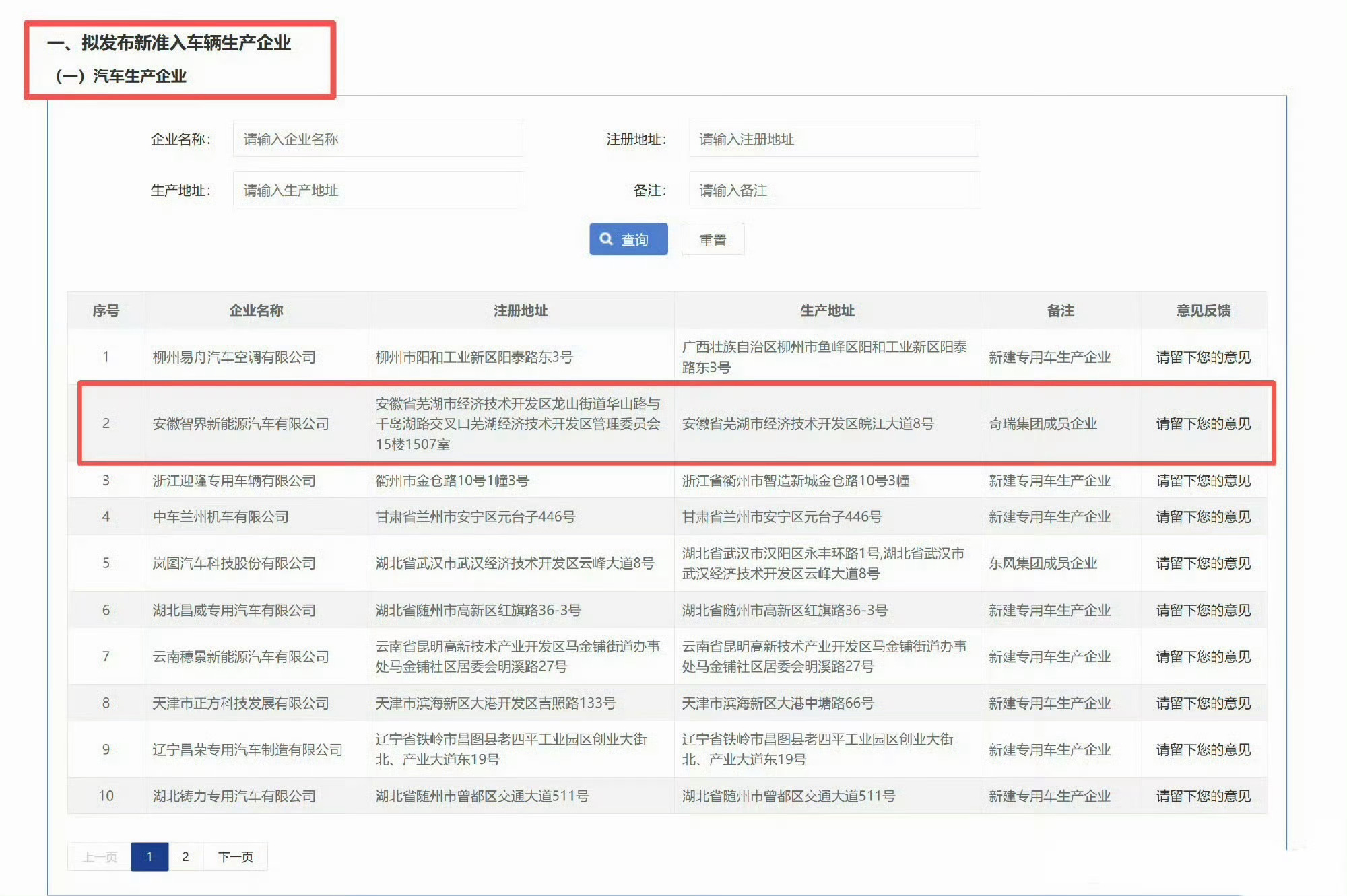Leave feedback for 岚图汽车科技股份有限公司
This screenshot has width=1347, height=896.
pos(1203,563)
